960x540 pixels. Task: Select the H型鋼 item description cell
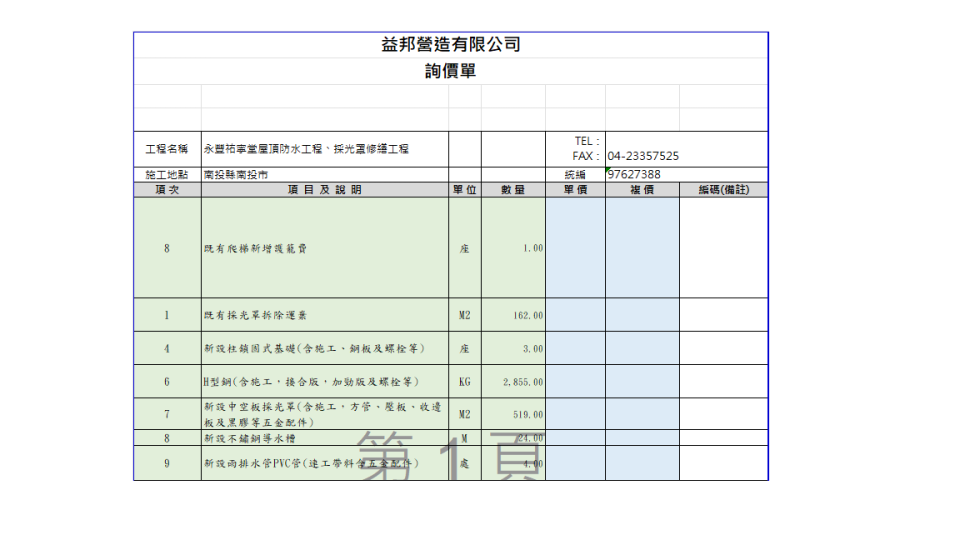point(324,381)
